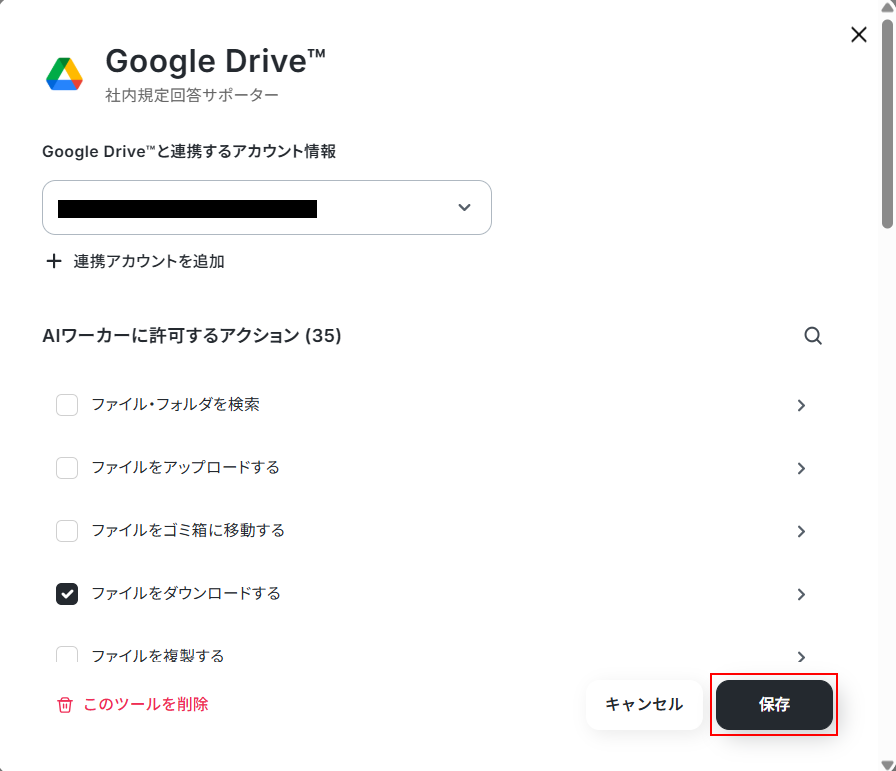Image resolution: width=896 pixels, height=771 pixels.
Task: Click the vertical scrollbar thumb
Action: tap(887, 124)
